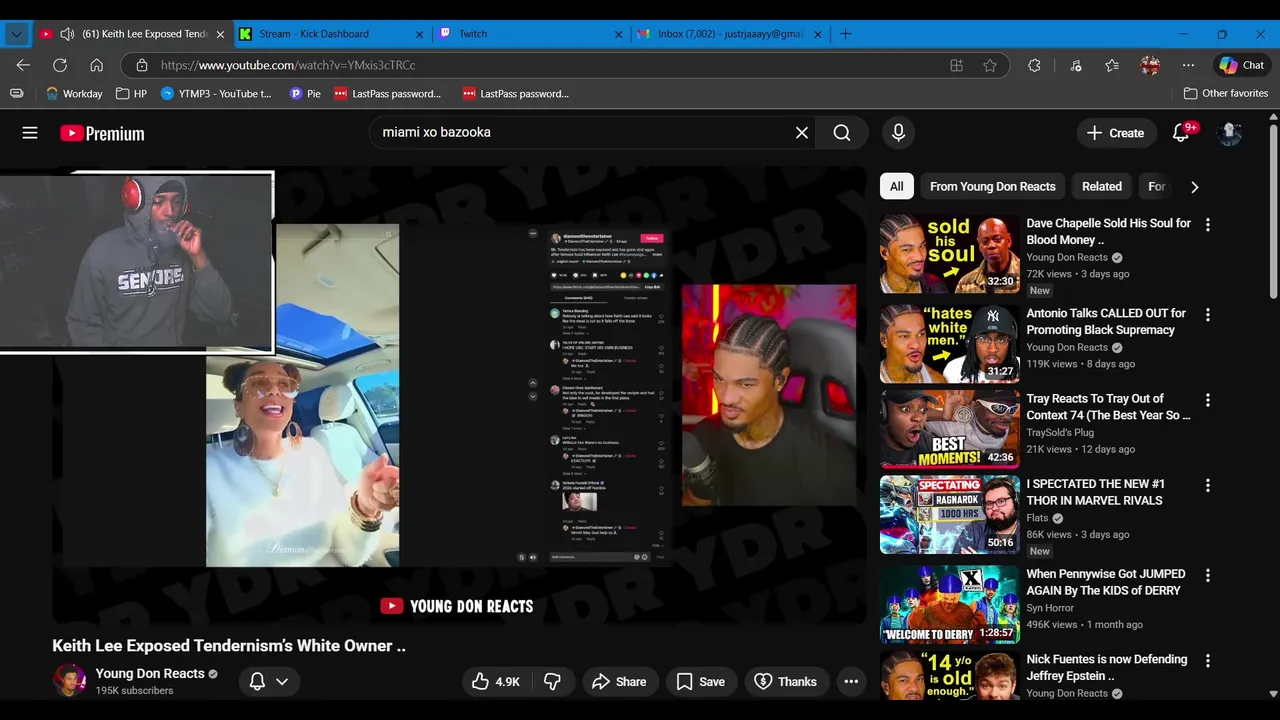Like the video with 4.9K likes

click(496, 681)
